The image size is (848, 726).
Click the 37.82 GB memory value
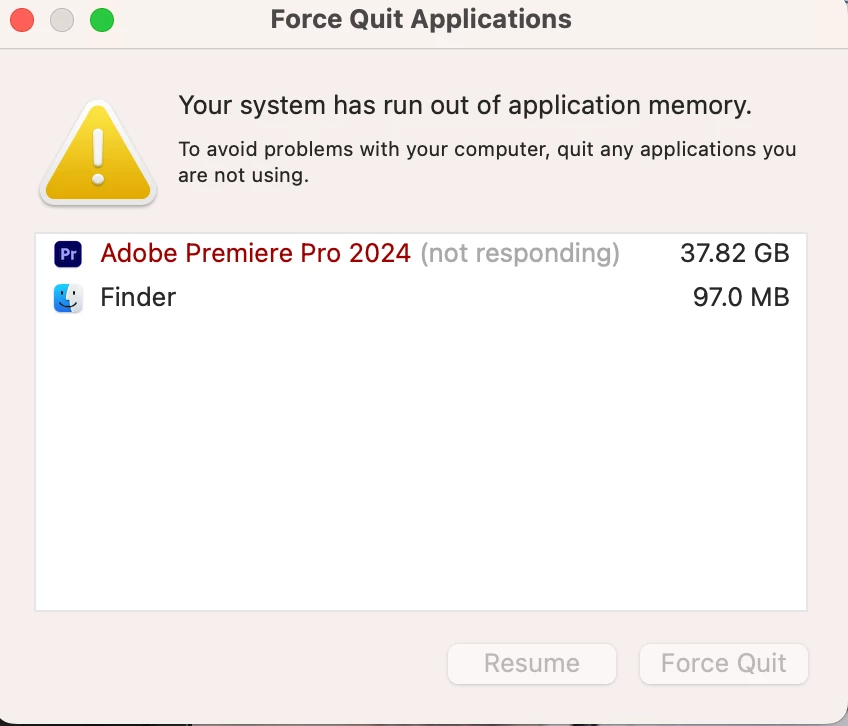pyautogui.click(x=734, y=254)
